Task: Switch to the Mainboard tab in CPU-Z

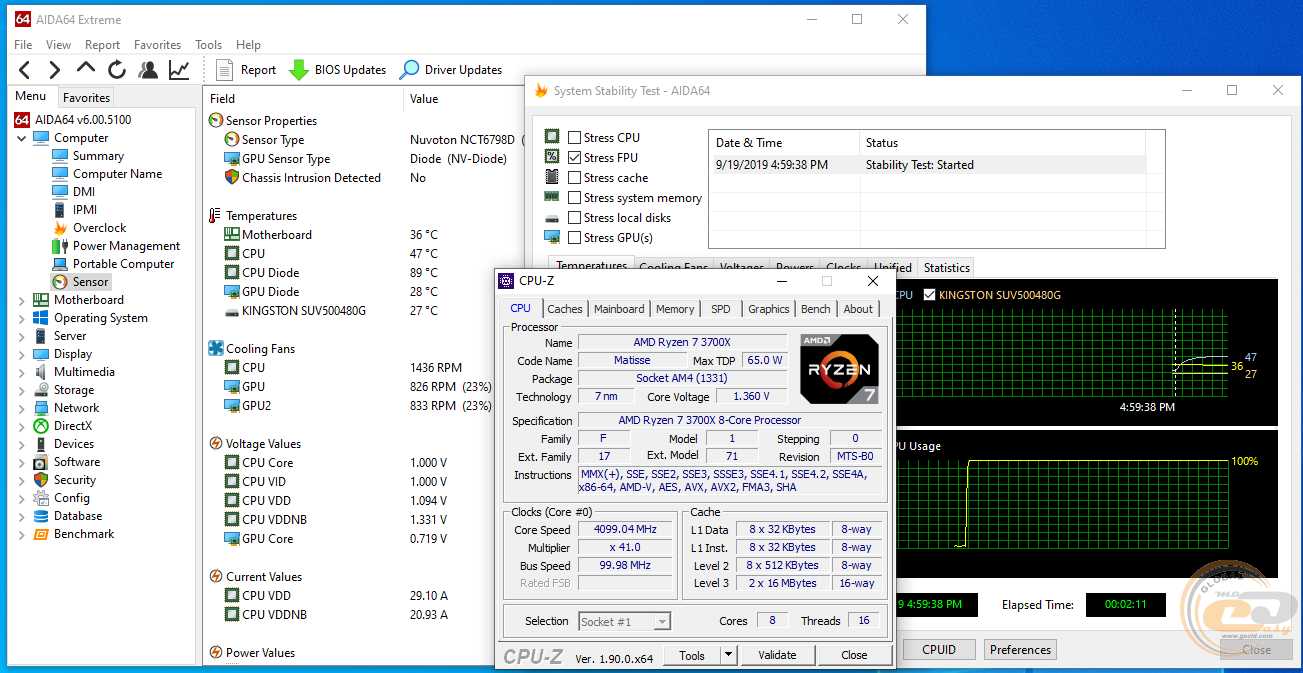Action: point(619,309)
